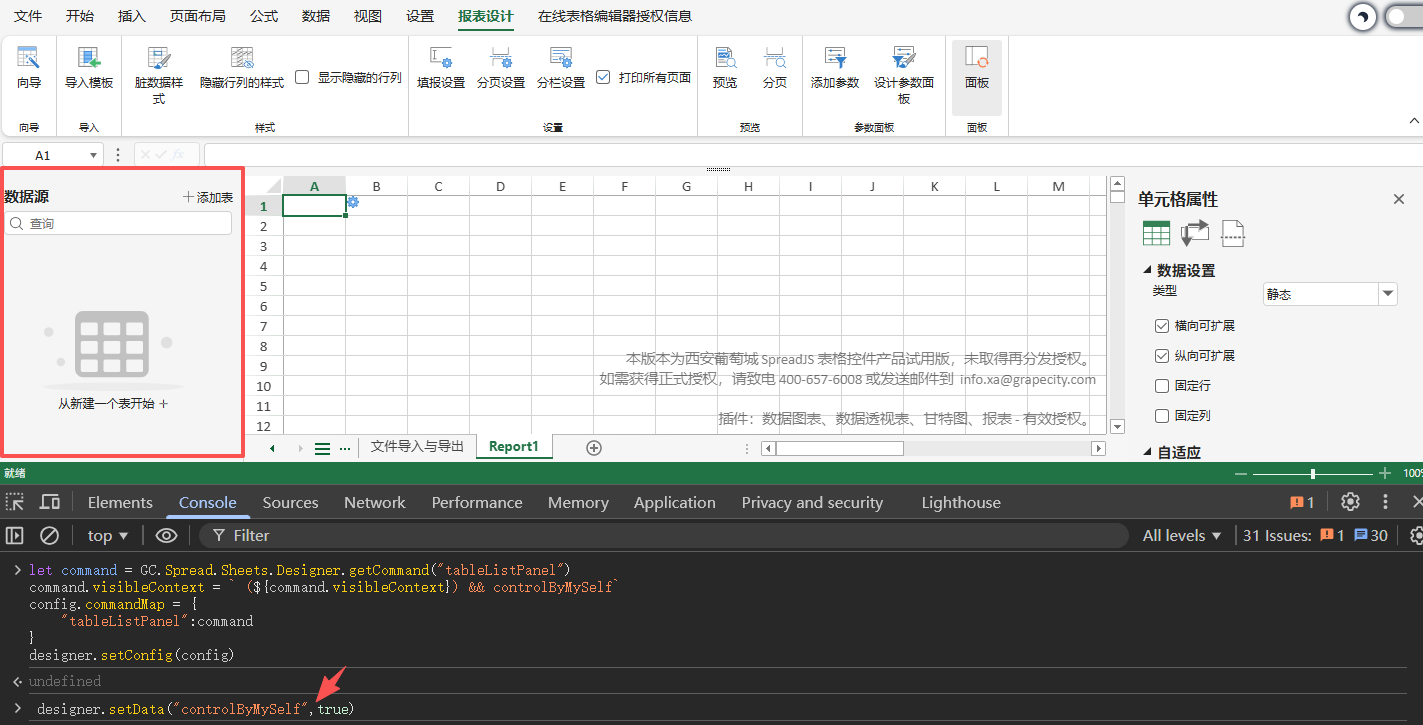
Task: Click the 添加表 add table button
Action: click(208, 197)
